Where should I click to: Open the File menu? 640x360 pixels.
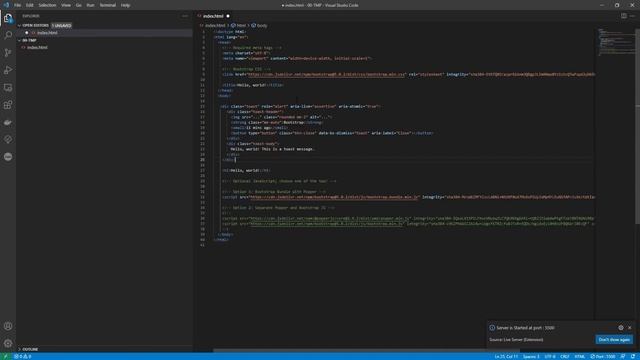click(18, 5)
